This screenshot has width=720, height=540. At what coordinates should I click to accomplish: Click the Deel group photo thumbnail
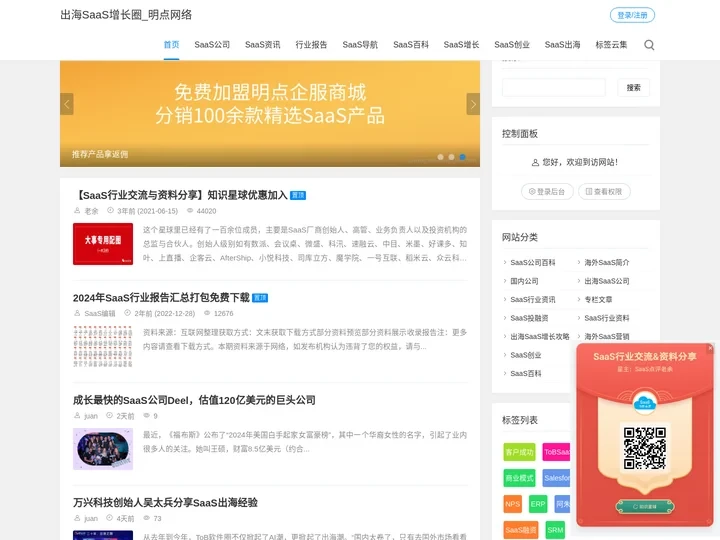pyautogui.click(x=103, y=449)
